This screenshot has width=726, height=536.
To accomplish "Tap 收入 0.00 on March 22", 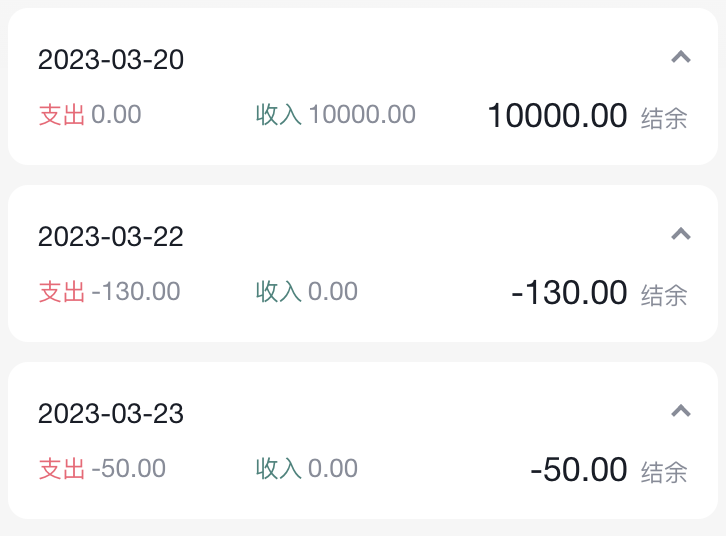I will [x=306, y=292].
